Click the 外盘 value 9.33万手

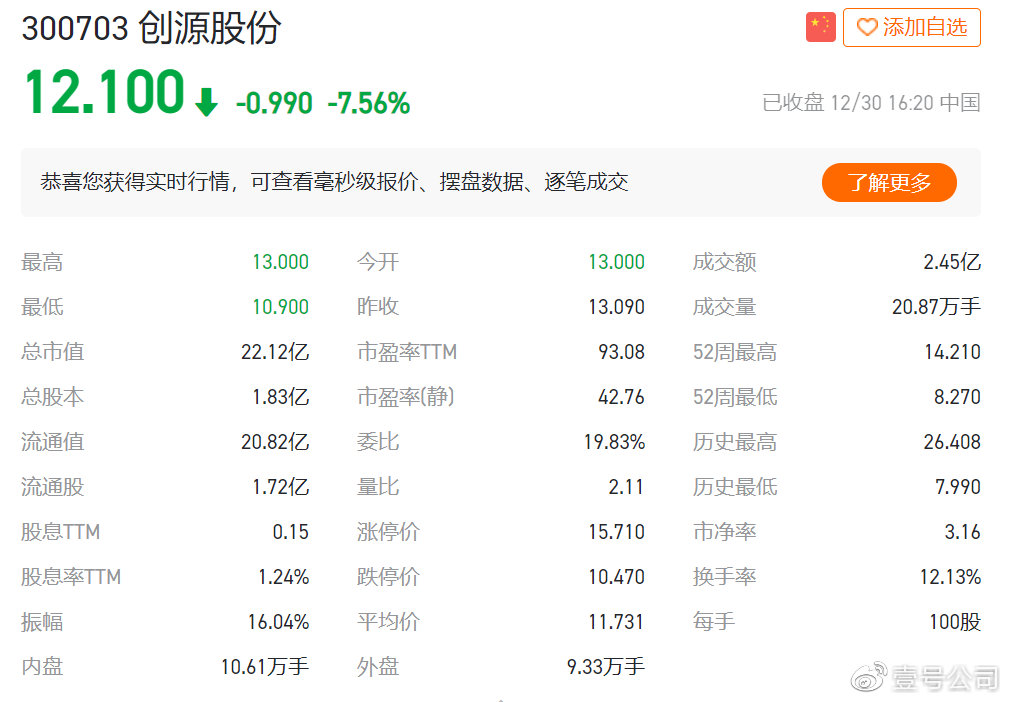pos(606,667)
